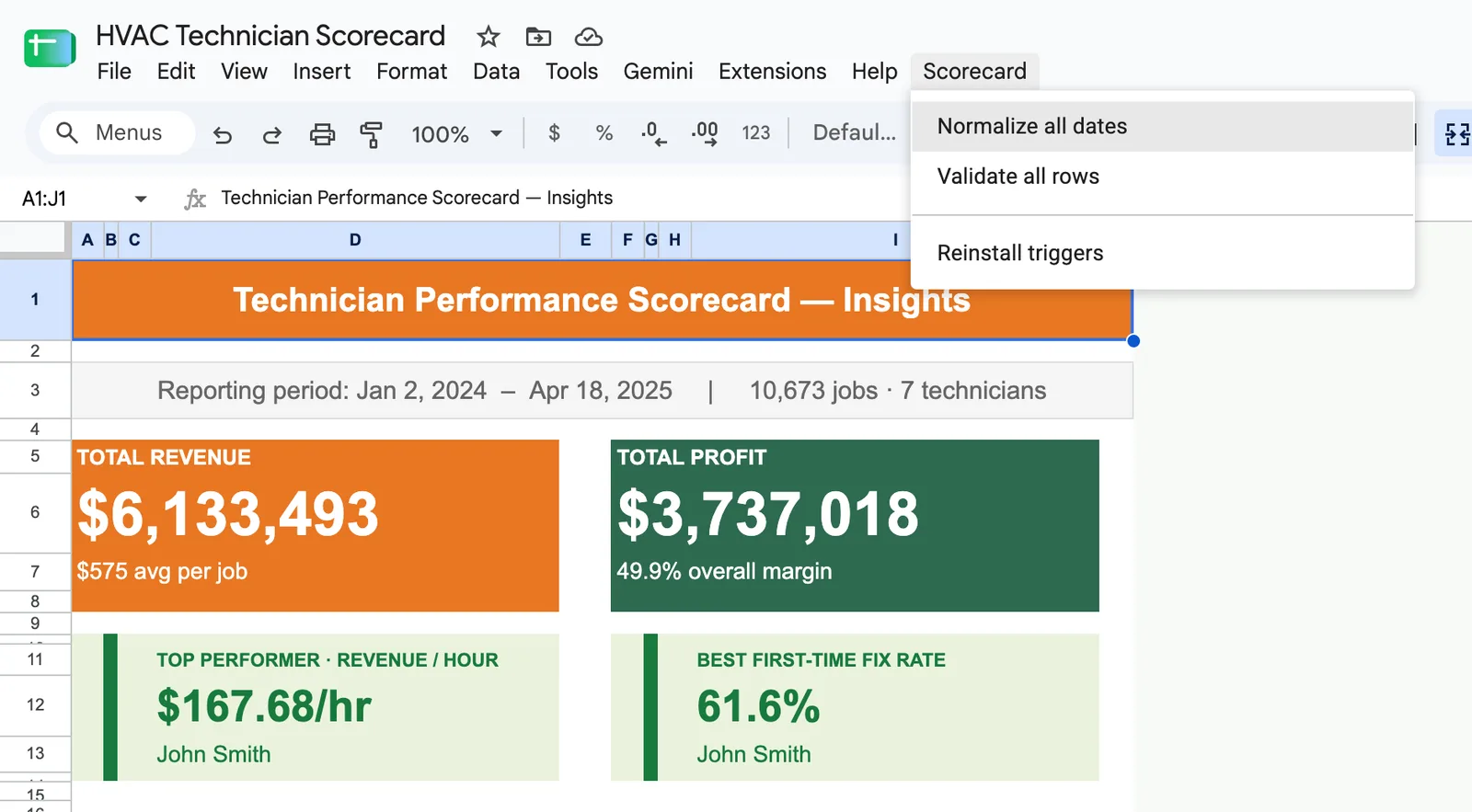The image size is (1472, 812).
Task: Click the document title HVAC Technician Scorecard
Action: [x=270, y=36]
